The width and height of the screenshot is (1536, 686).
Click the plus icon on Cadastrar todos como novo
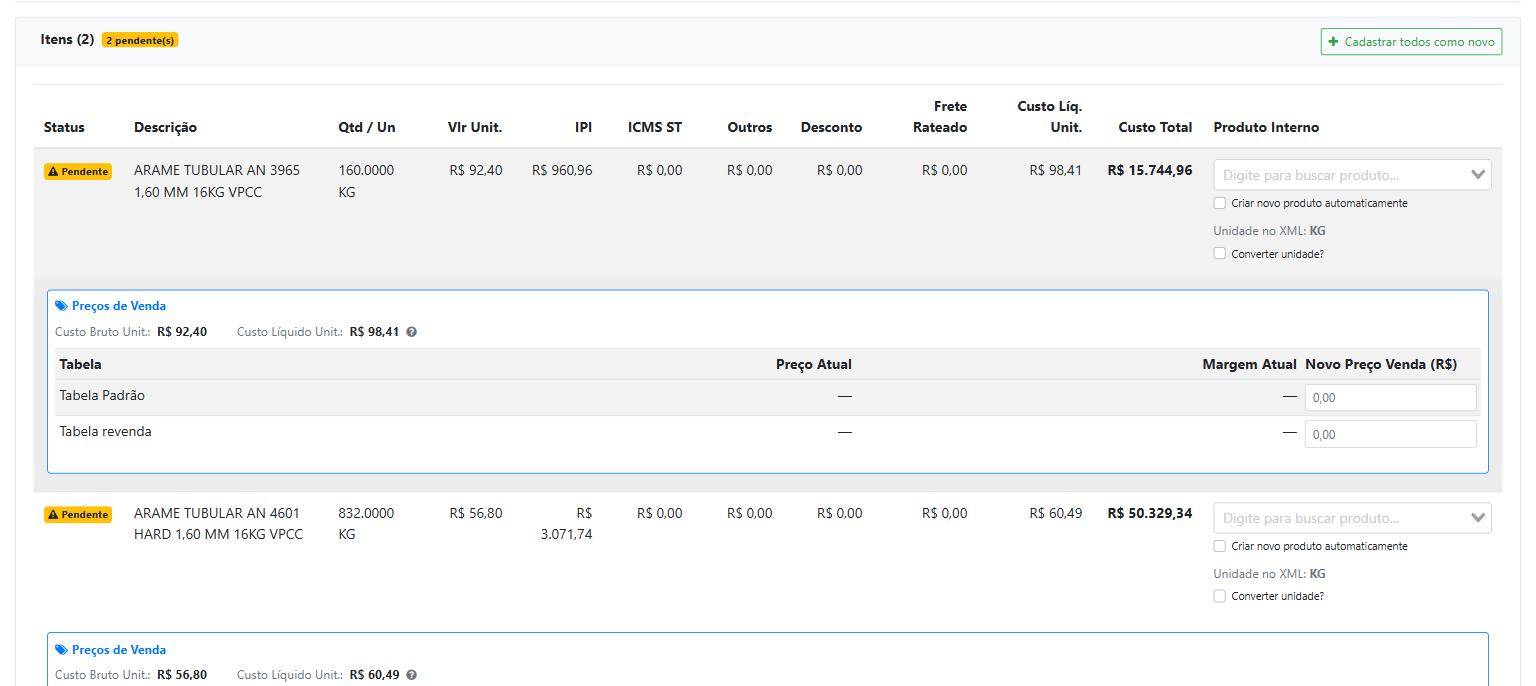click(x=1333, y=42)
